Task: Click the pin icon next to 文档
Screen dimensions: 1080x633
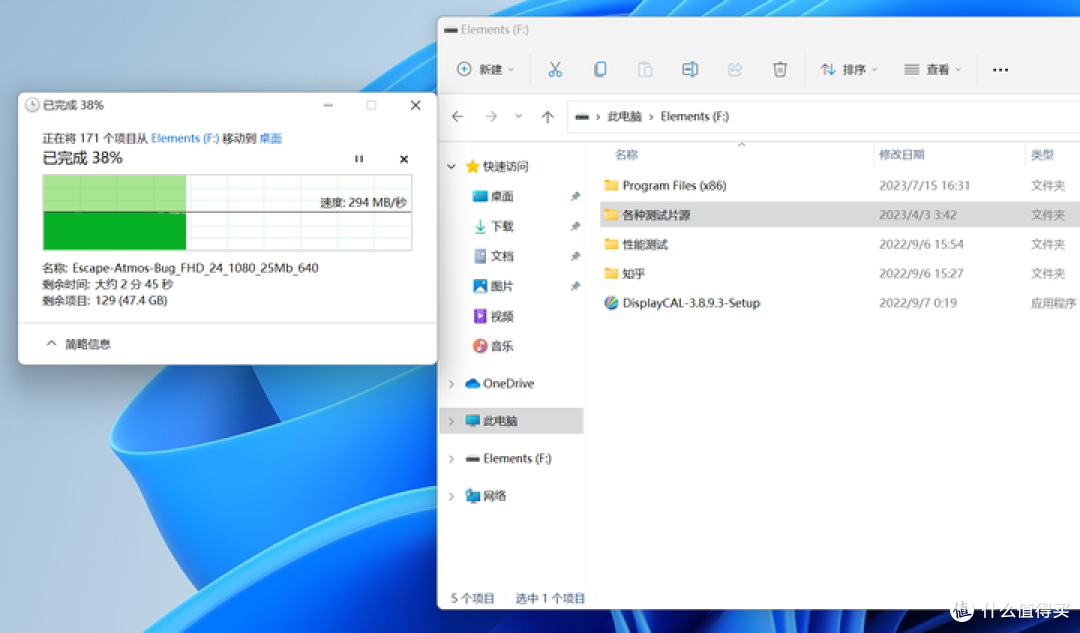Action: click(x=574, y=256)
